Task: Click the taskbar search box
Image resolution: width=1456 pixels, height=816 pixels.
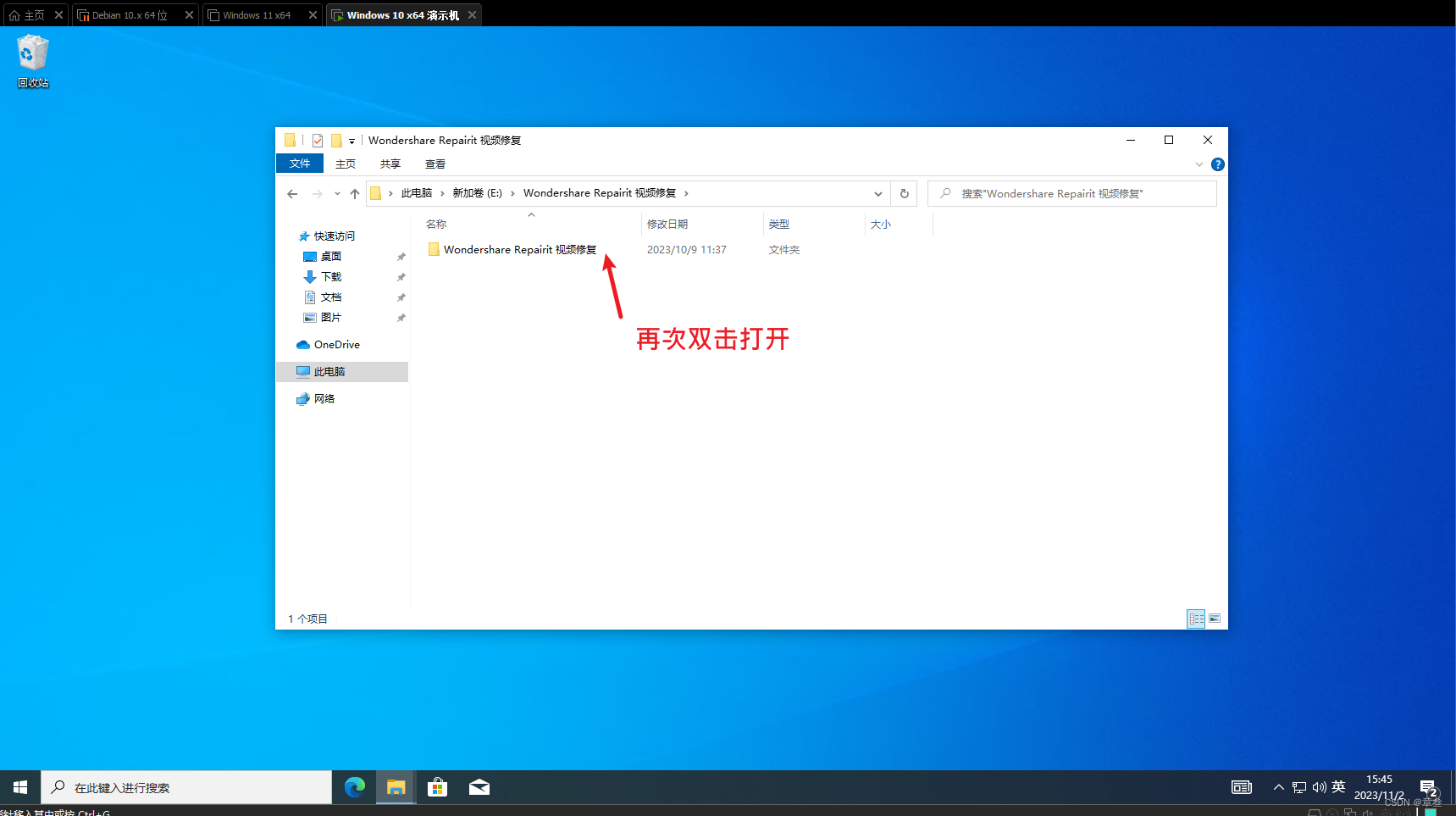Action: 186,787
